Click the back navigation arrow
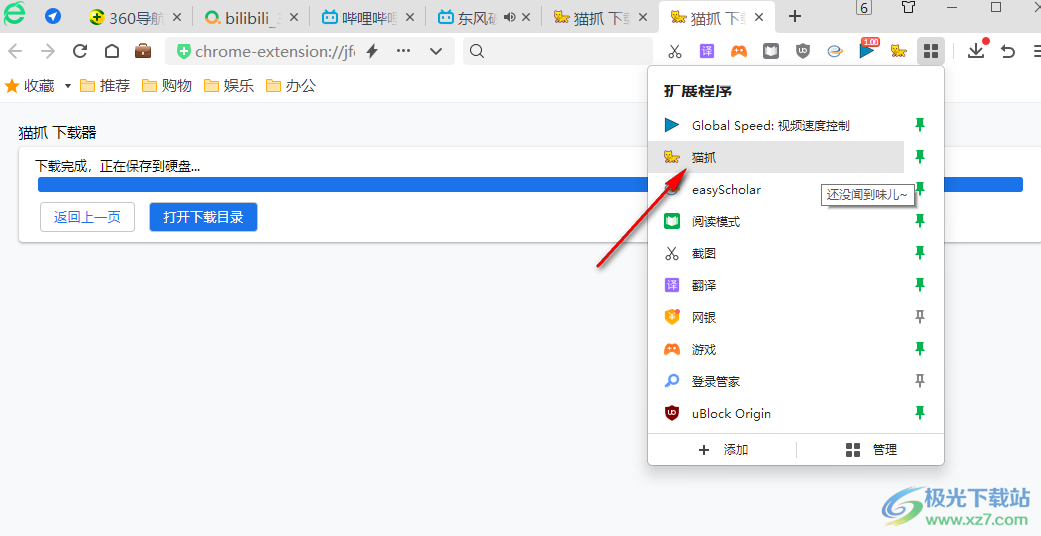The image size is (1041, 536). tap(15, 51)
